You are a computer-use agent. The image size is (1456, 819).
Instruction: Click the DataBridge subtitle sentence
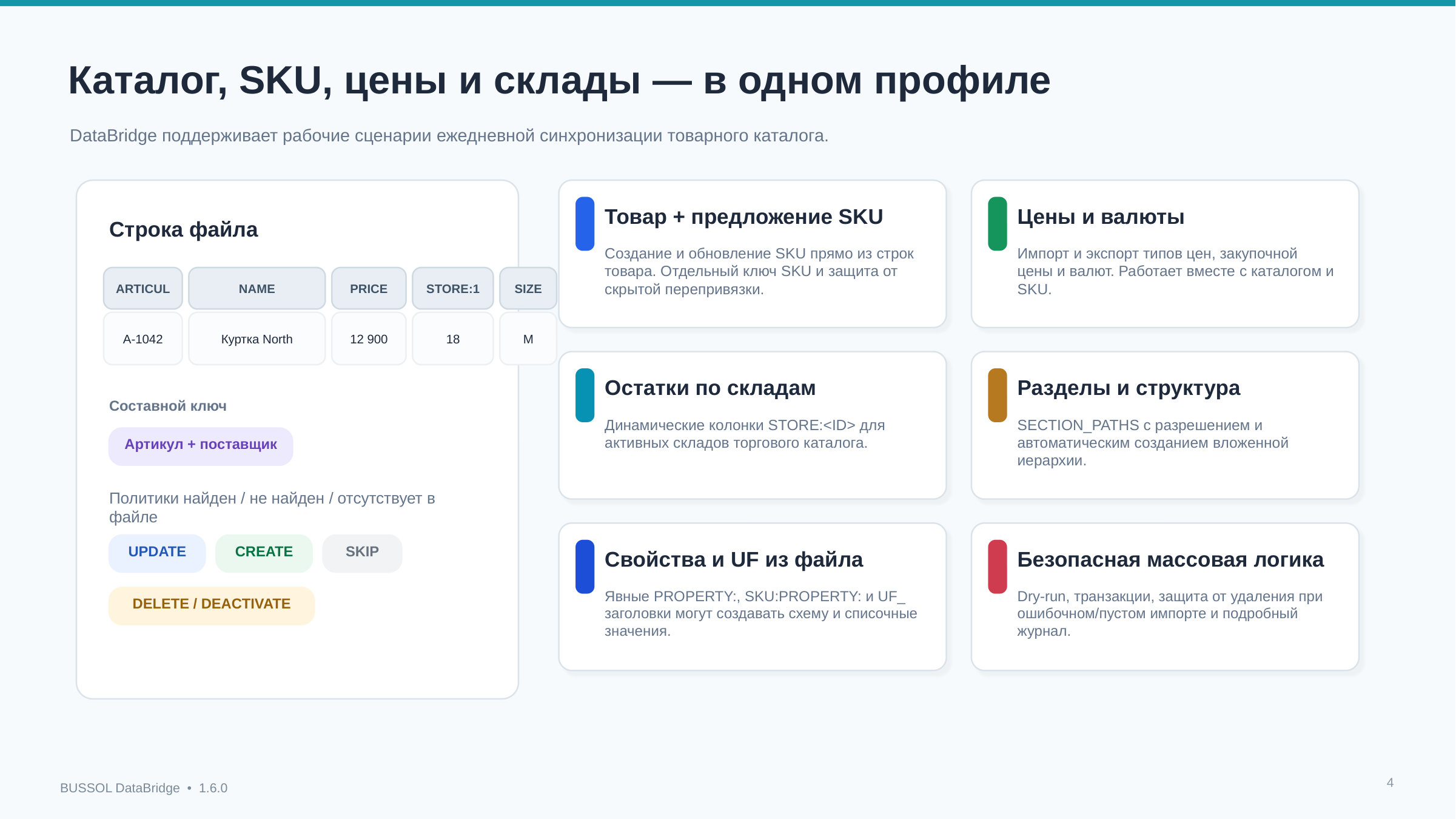pos(449,136)
